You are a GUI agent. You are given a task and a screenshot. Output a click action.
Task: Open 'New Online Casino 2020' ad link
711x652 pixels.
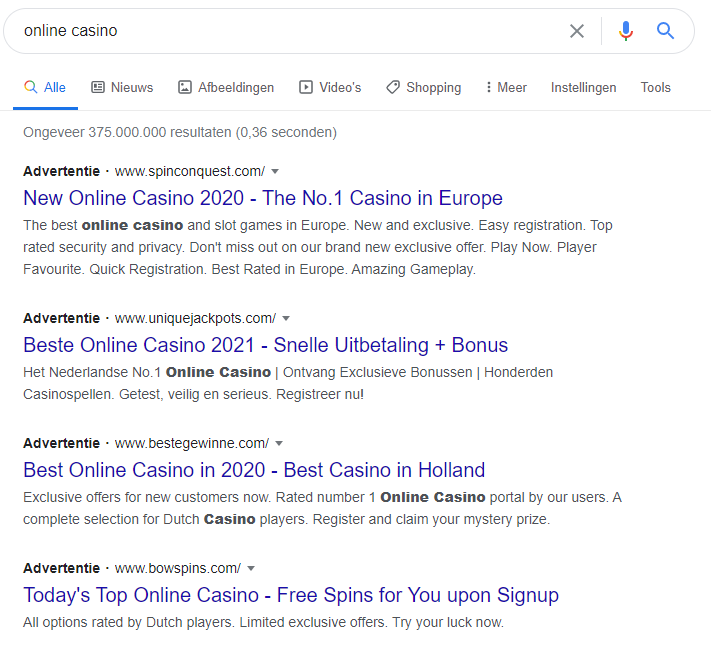point(263,198)
